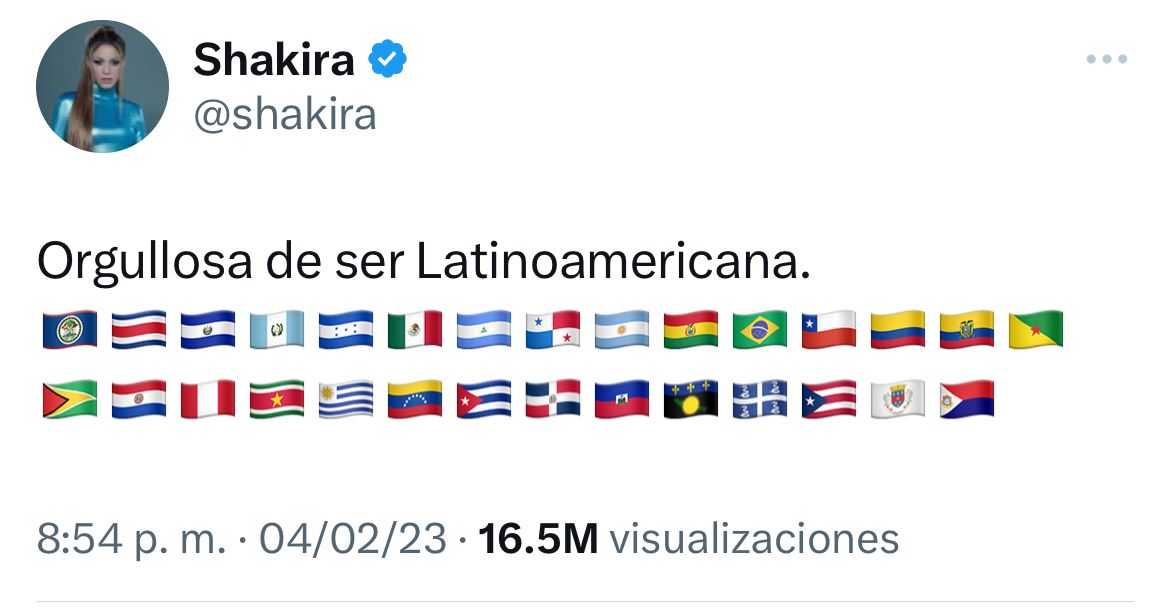Screen dimensions: 1170x608
Task: Click the Uruguay flag emoji
Action: click(x=345, y=399)
